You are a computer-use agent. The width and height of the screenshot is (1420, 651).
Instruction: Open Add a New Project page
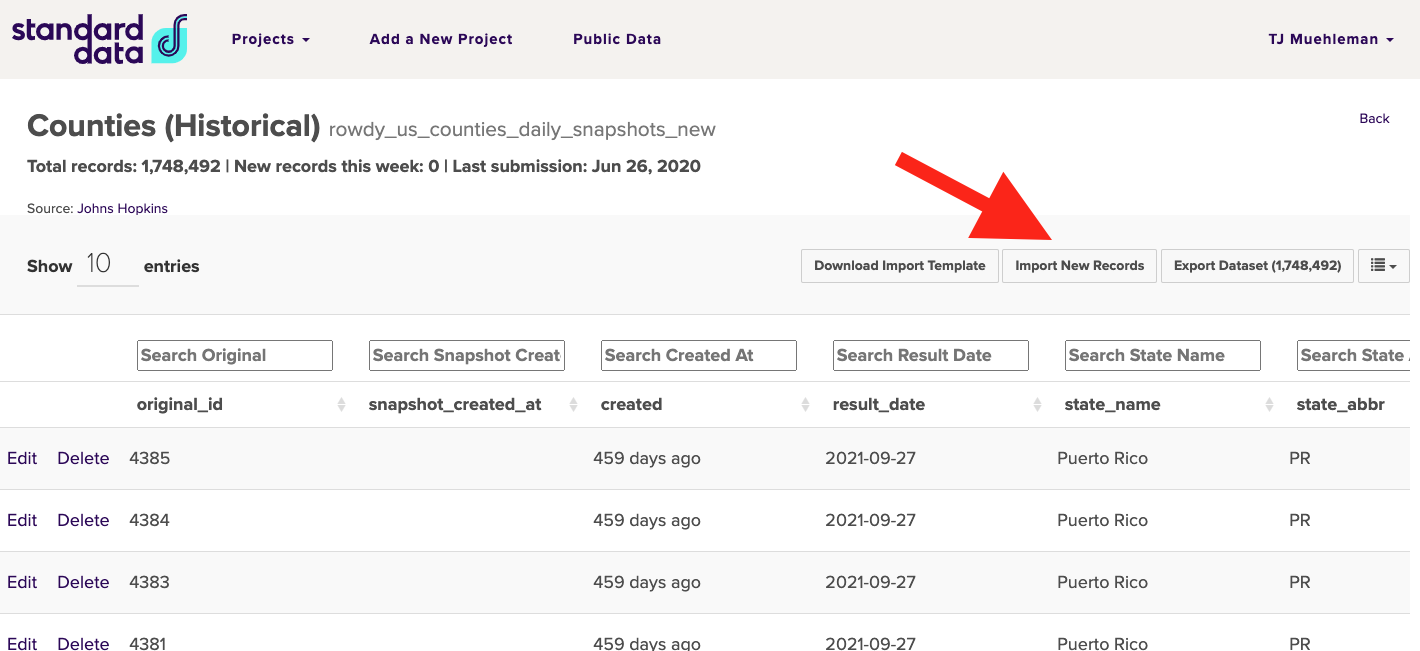coord(441,39)
